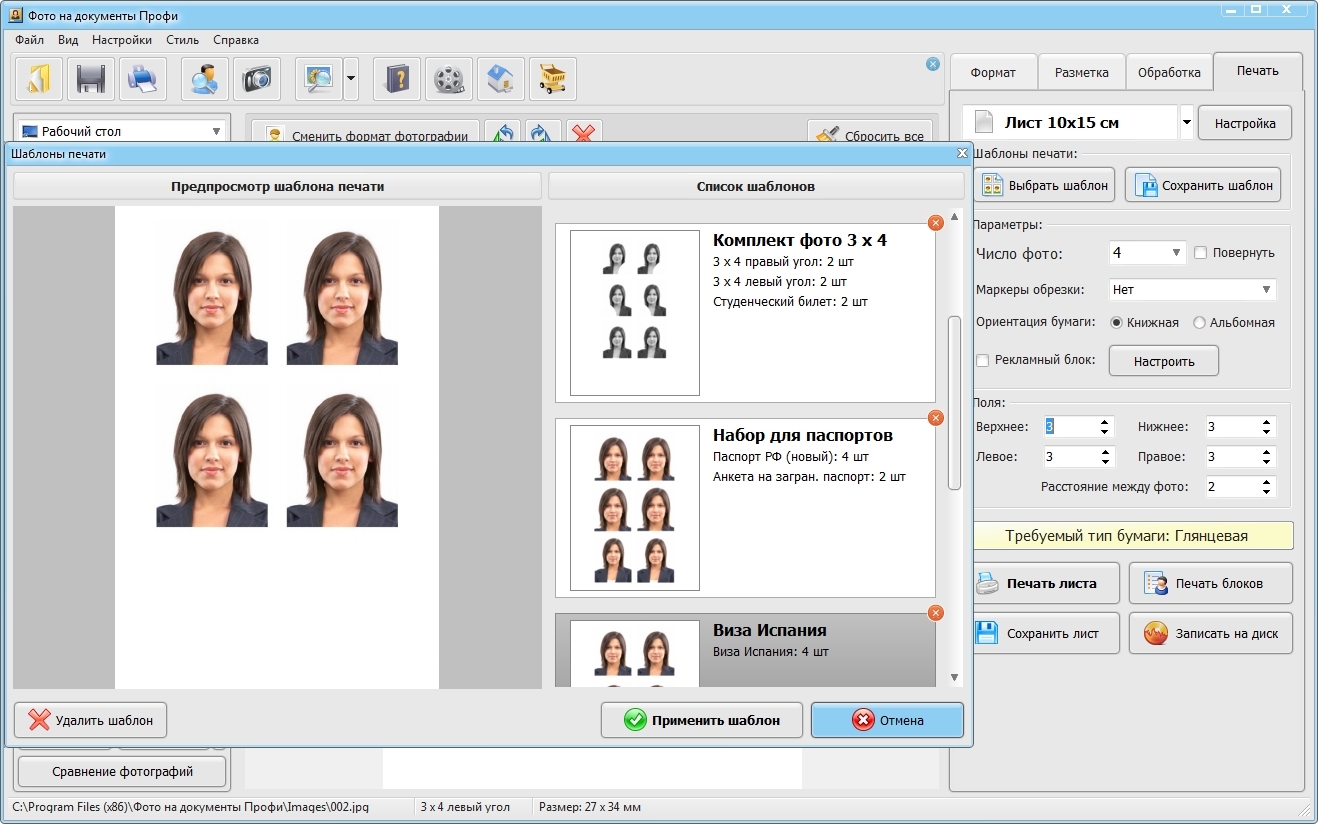The height and width of the screenshot is (824, 1318).
Task: Click the camera icon in toolbar
Action: tap(257, 79)
